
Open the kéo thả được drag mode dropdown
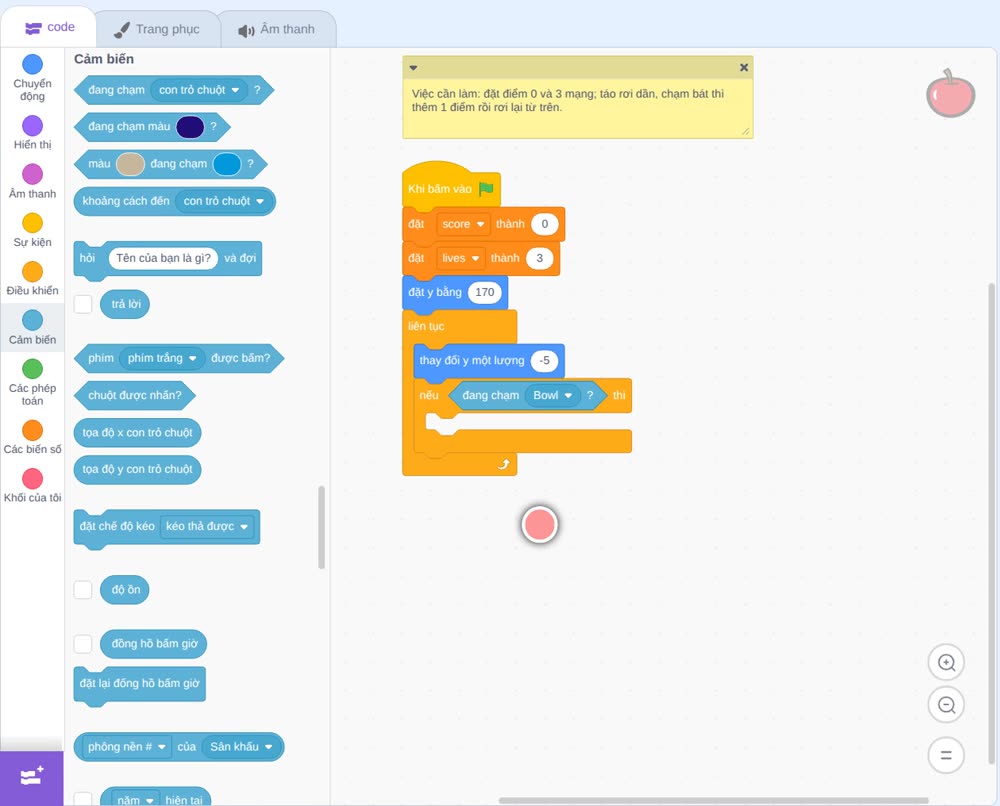[207, 527]
